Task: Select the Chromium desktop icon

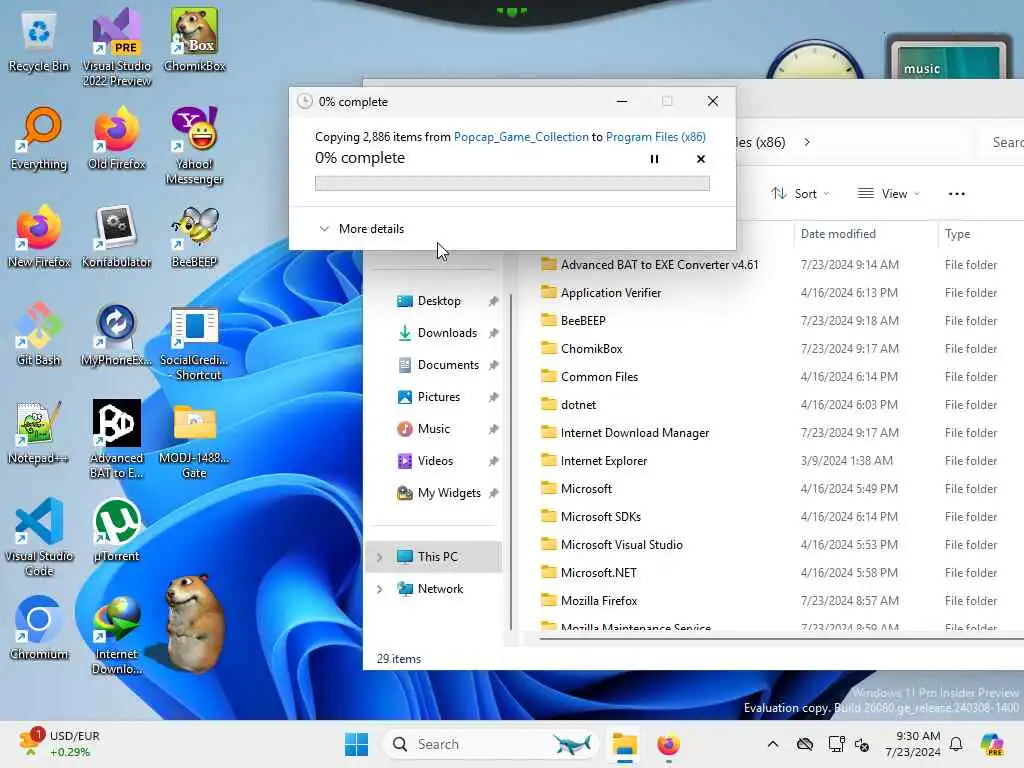Action: (x=39, y=628)
